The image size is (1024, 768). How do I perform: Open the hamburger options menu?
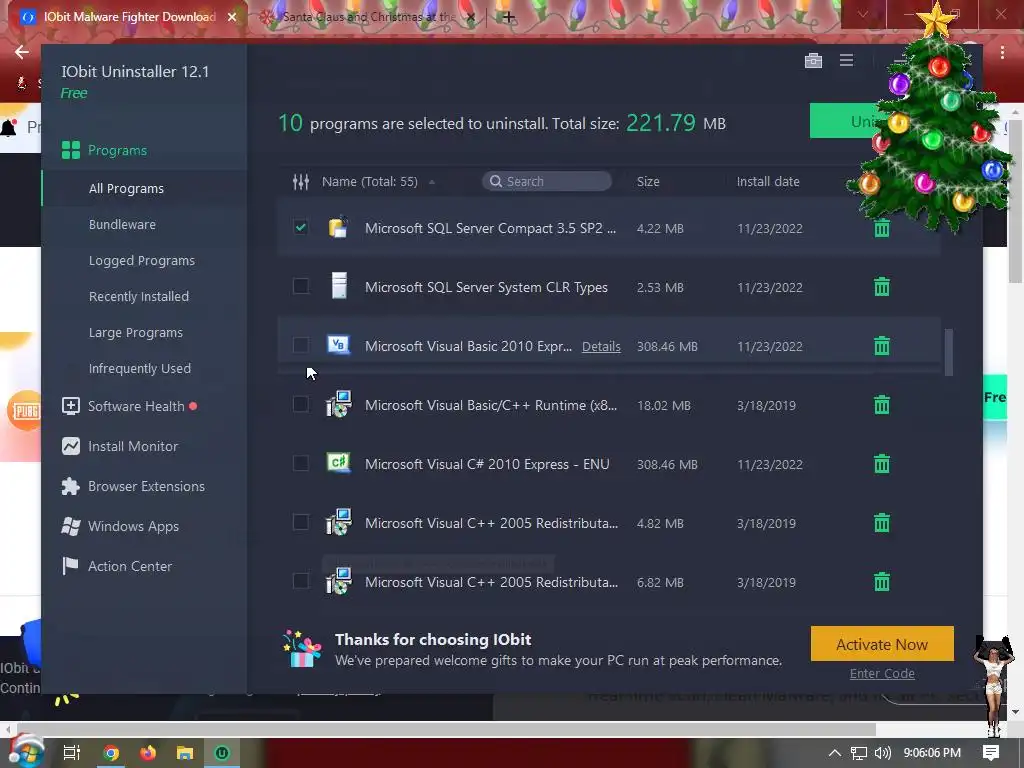[x=846, y=61]
